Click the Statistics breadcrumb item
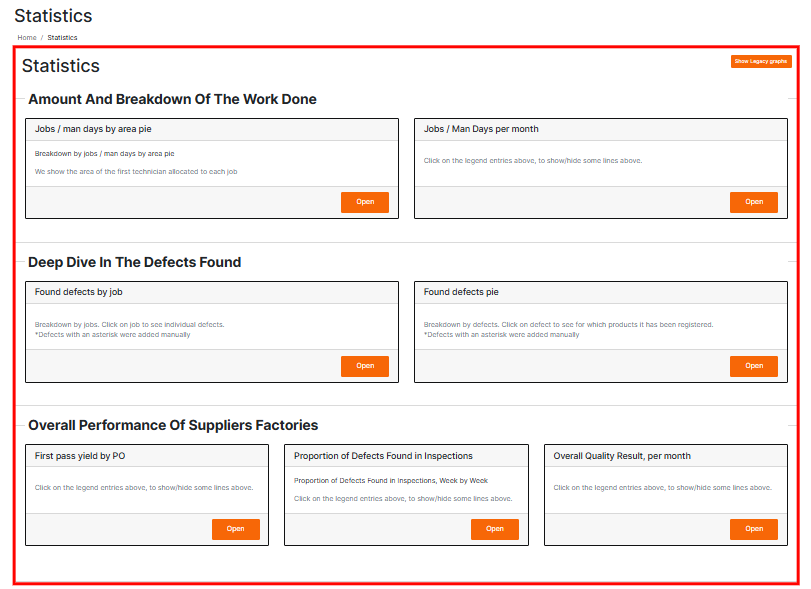This screenshot has width=811, height=589. tap(62, 38)
